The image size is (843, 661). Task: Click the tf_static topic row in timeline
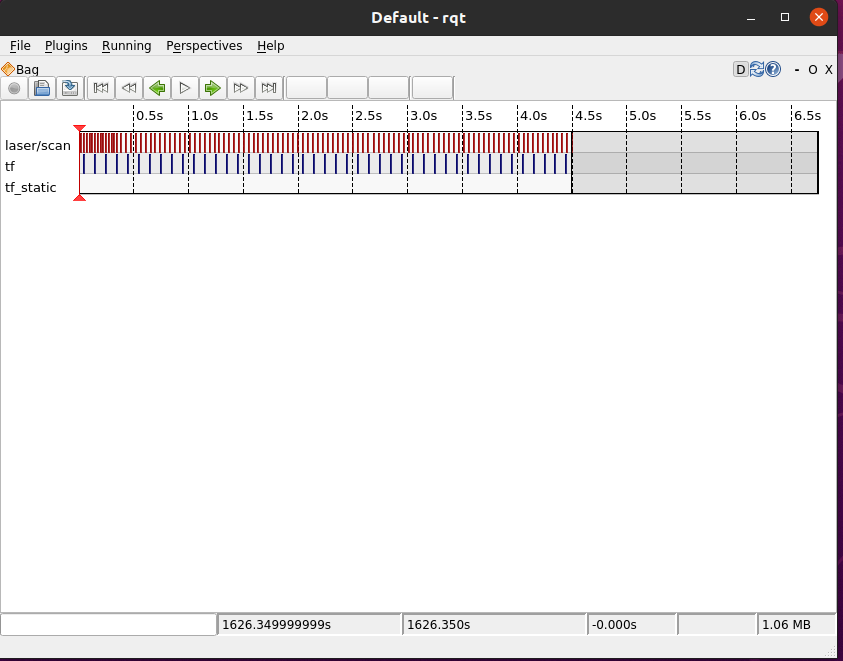pyautogui.click(x=30, y=187)
